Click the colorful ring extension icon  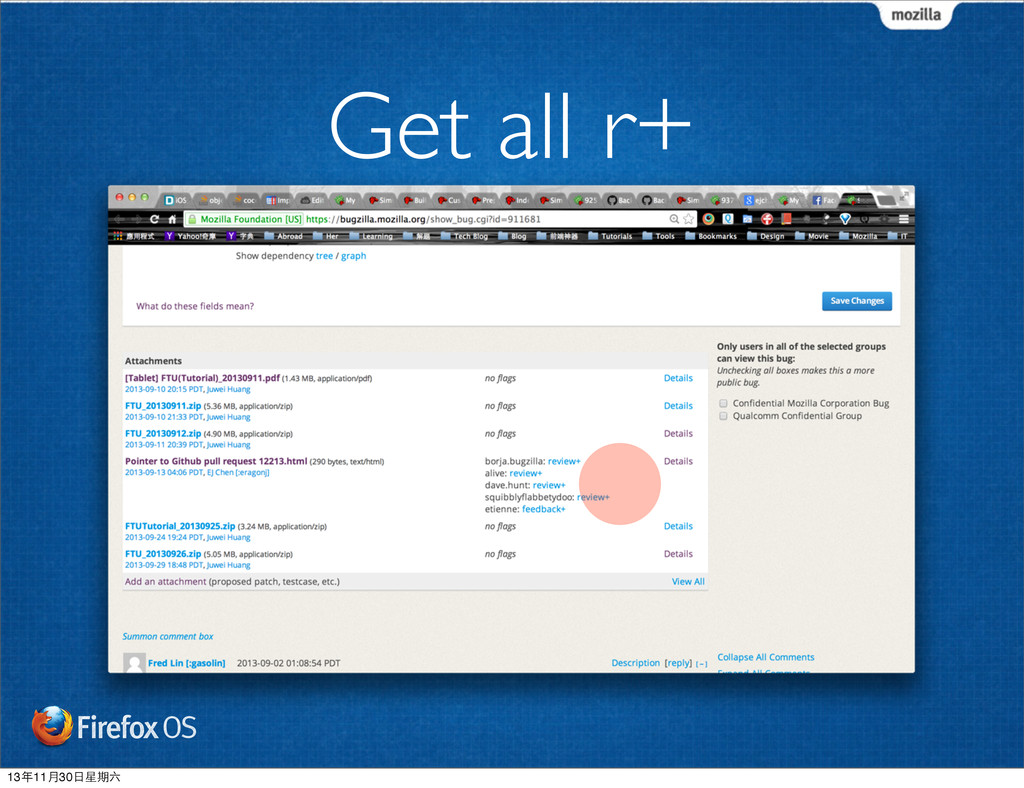709,219
